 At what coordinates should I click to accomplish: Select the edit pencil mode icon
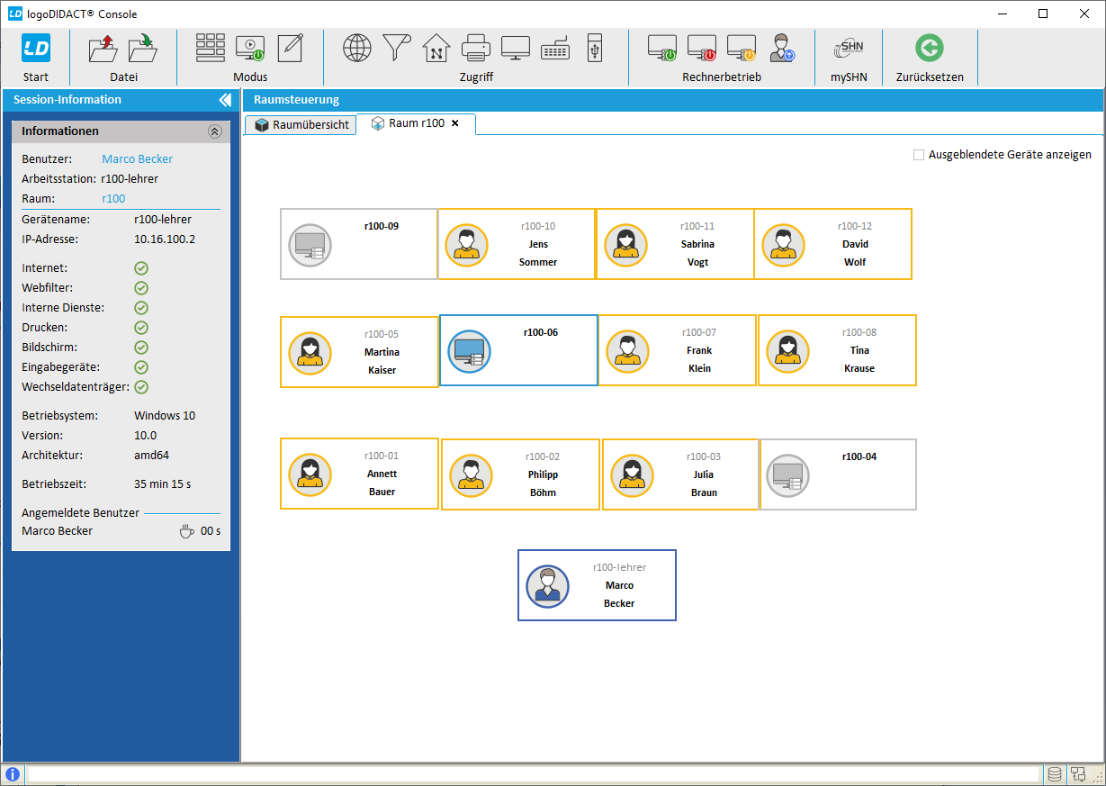[x=290, y=48]
